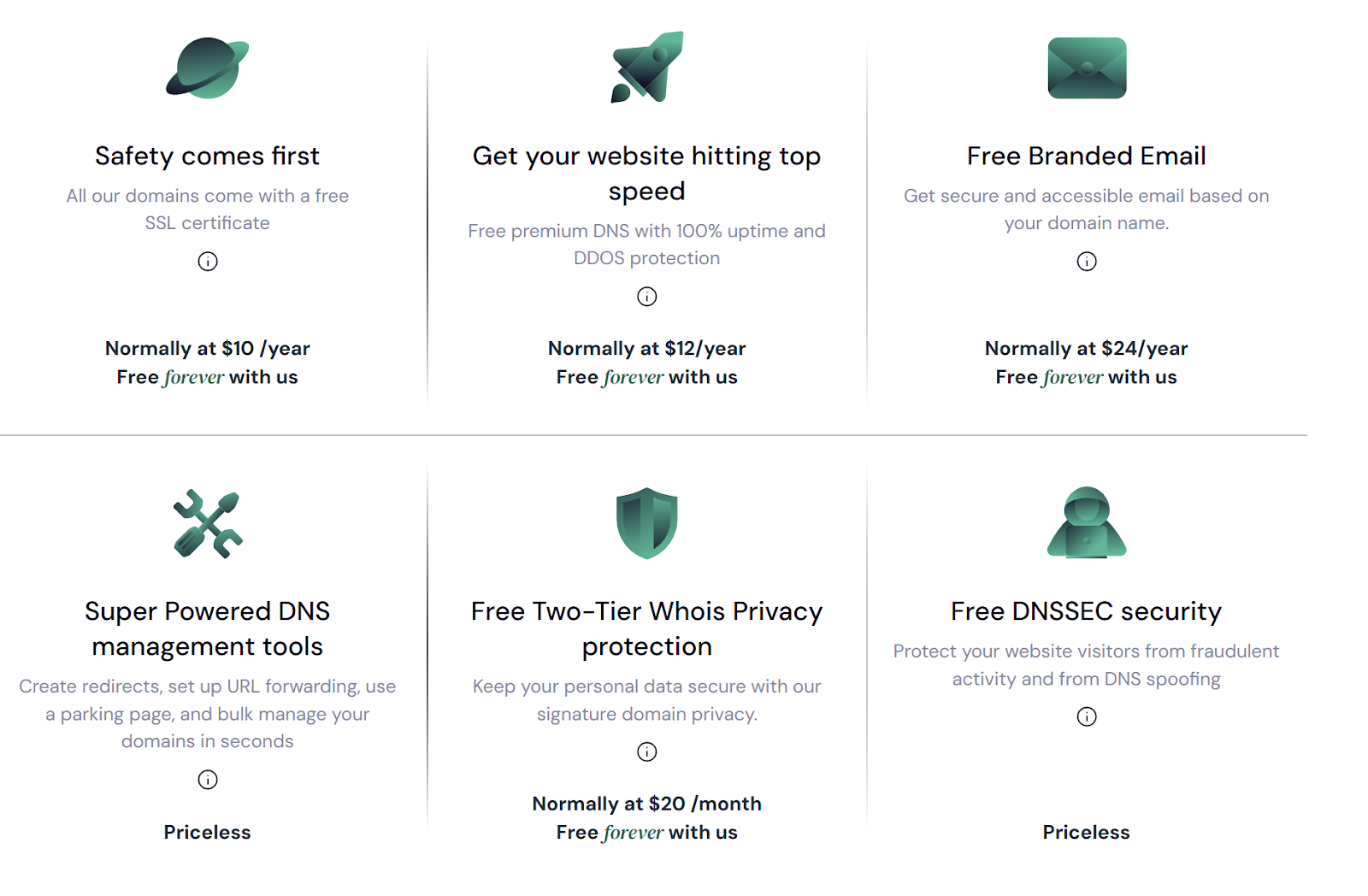The height and width of the screenshot is (896, 1368).
Task: Click the envelope icon for Branded Email
Action: pos(1087,68)
